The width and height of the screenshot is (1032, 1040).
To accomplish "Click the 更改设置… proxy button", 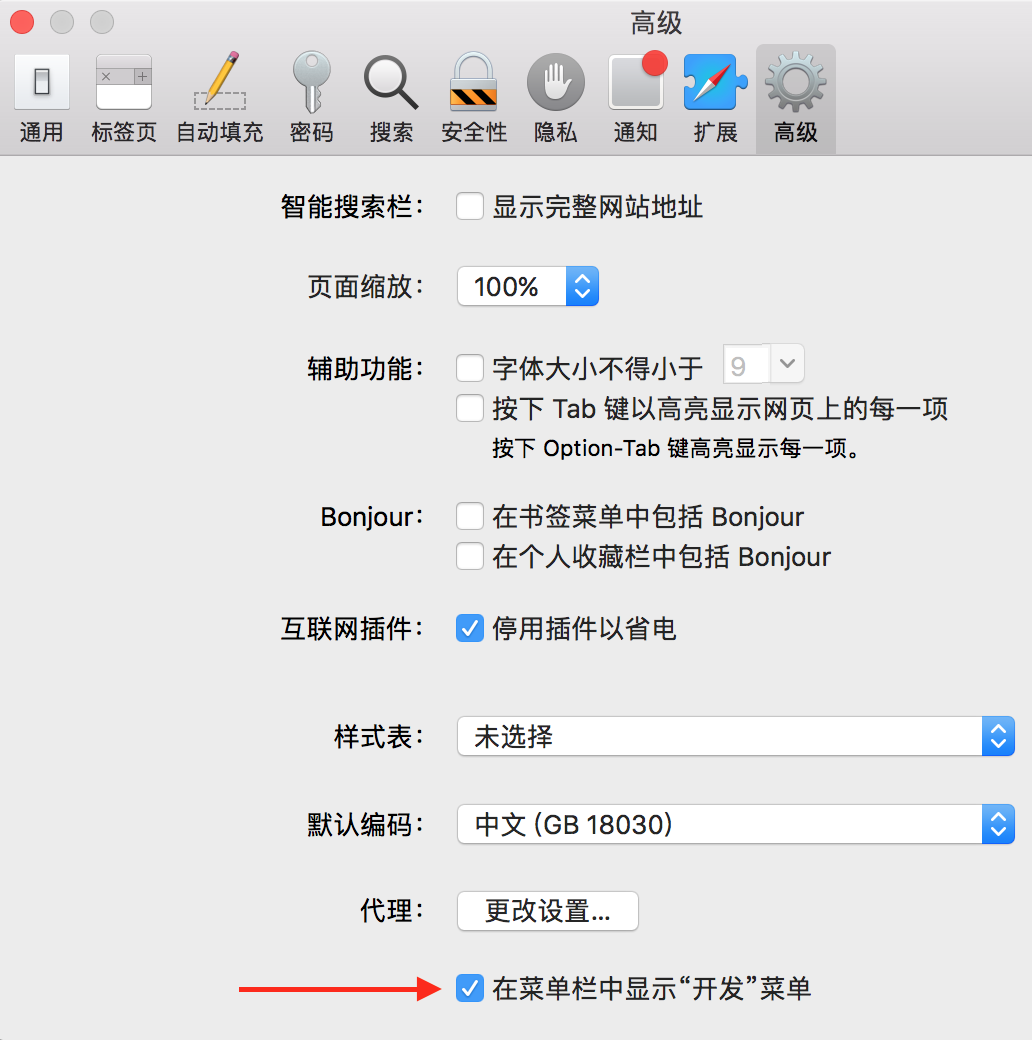I will coord(548,911).
